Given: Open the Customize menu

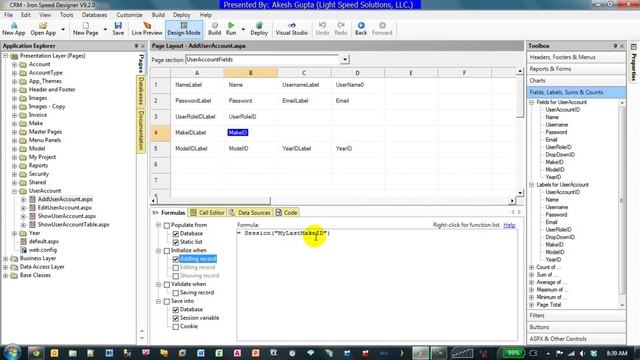Looking at the screenshot, I should click(129, 15).
